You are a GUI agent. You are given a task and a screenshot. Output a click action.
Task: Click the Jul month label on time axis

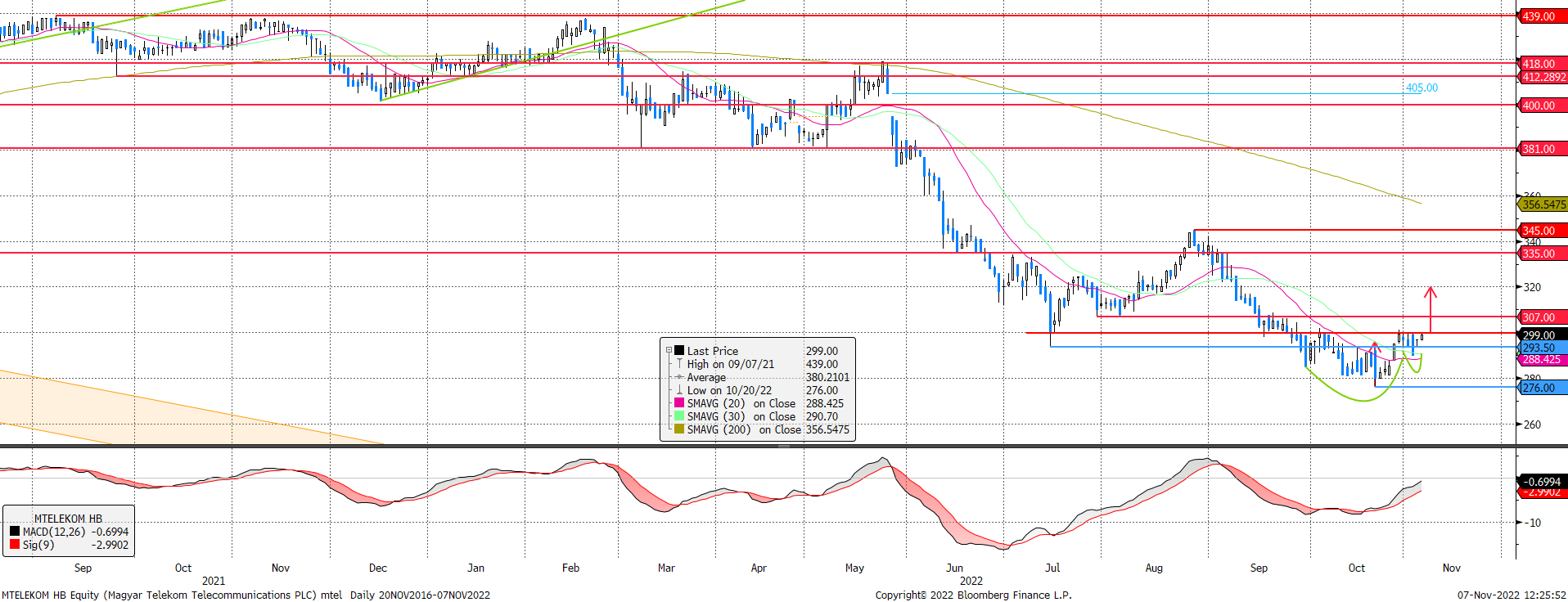pyautogui.click(x=1052, y=568)
